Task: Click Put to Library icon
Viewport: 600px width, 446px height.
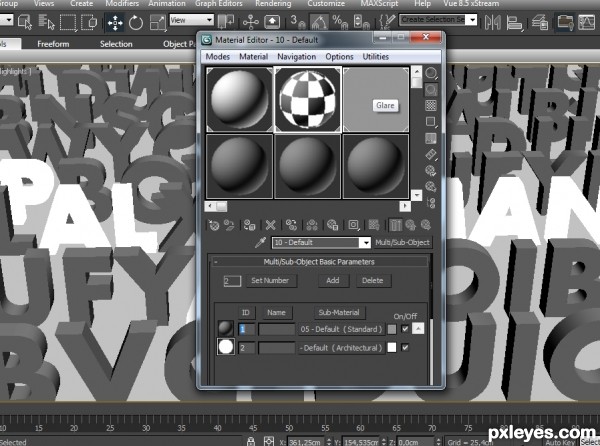Action: click(x=333, y=225)
